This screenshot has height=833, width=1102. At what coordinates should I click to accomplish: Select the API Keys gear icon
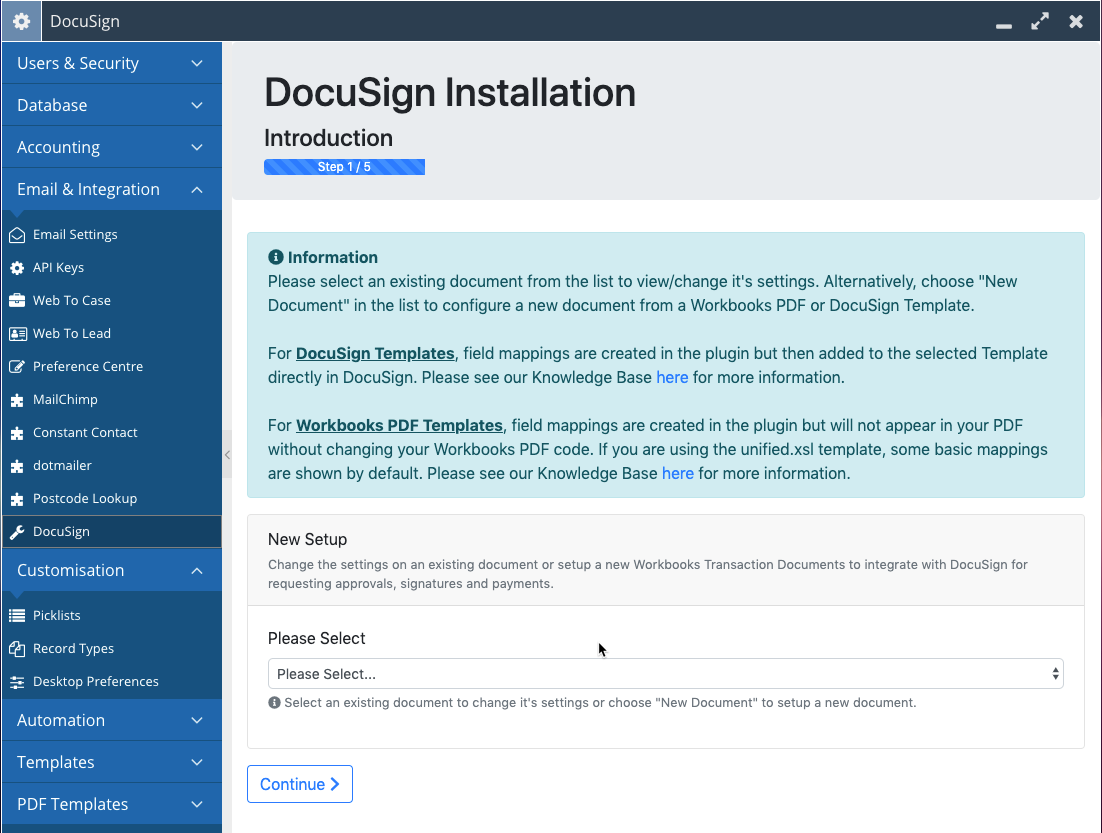(16, 267)
